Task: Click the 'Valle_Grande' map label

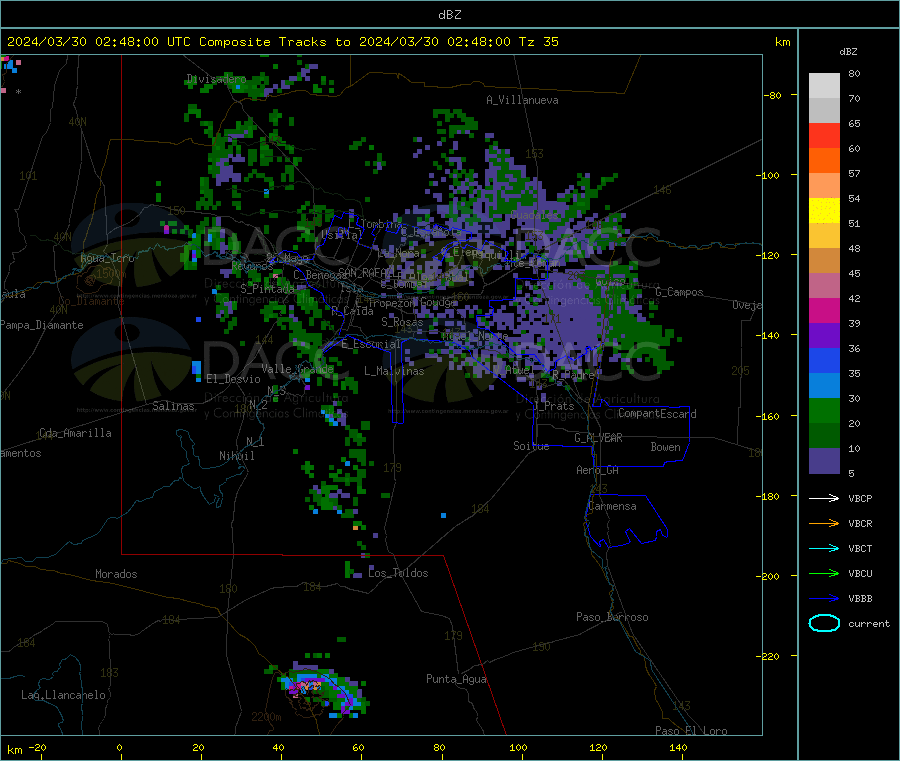Action: pos(297,368)
